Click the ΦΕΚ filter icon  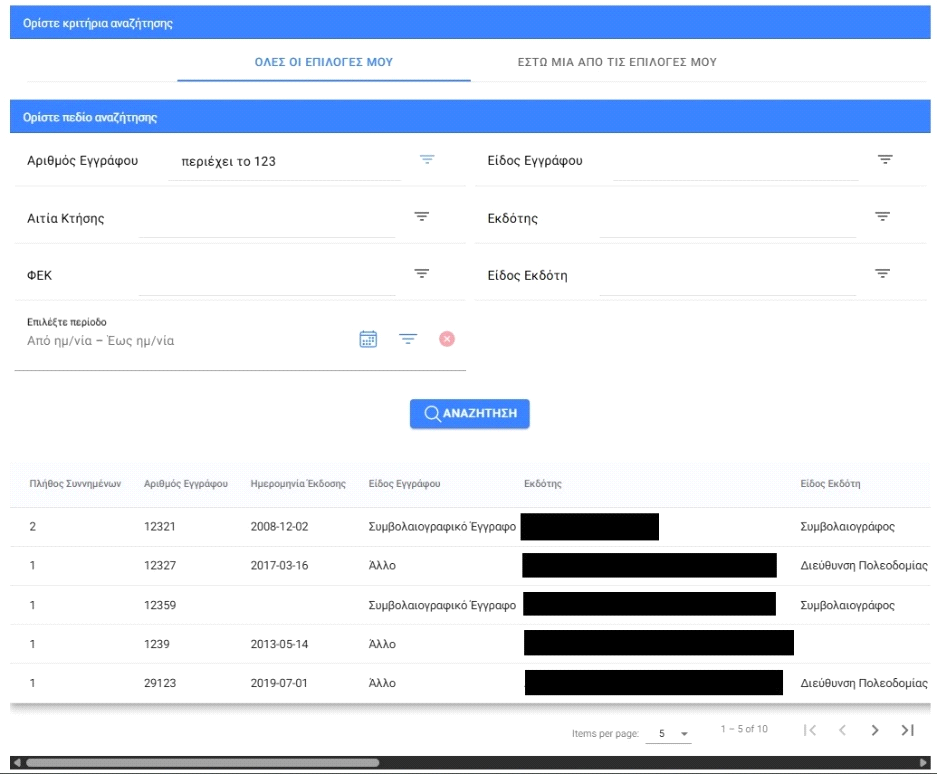point(422,274)
